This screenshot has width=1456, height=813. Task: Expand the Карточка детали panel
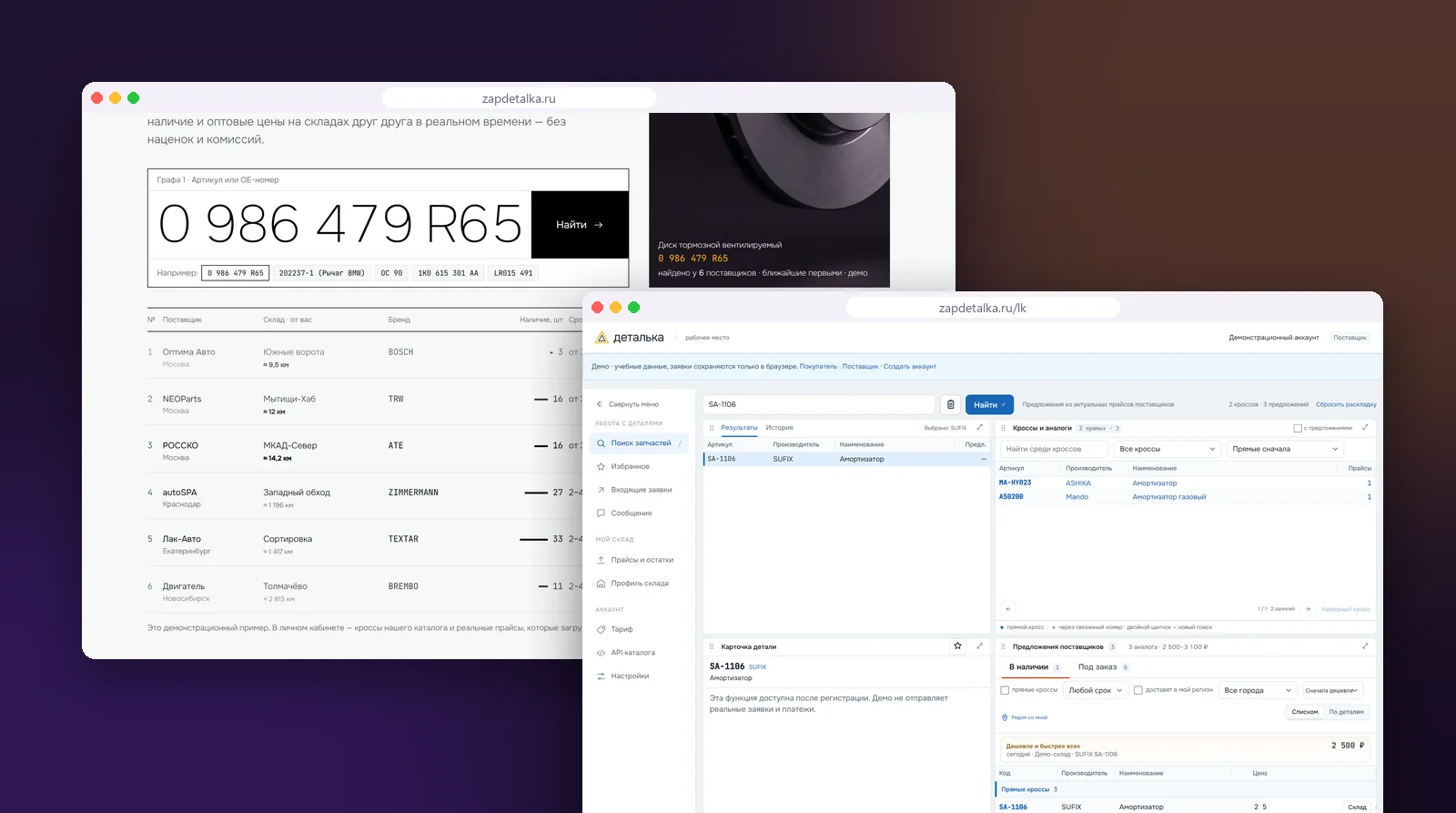point(979,646)
